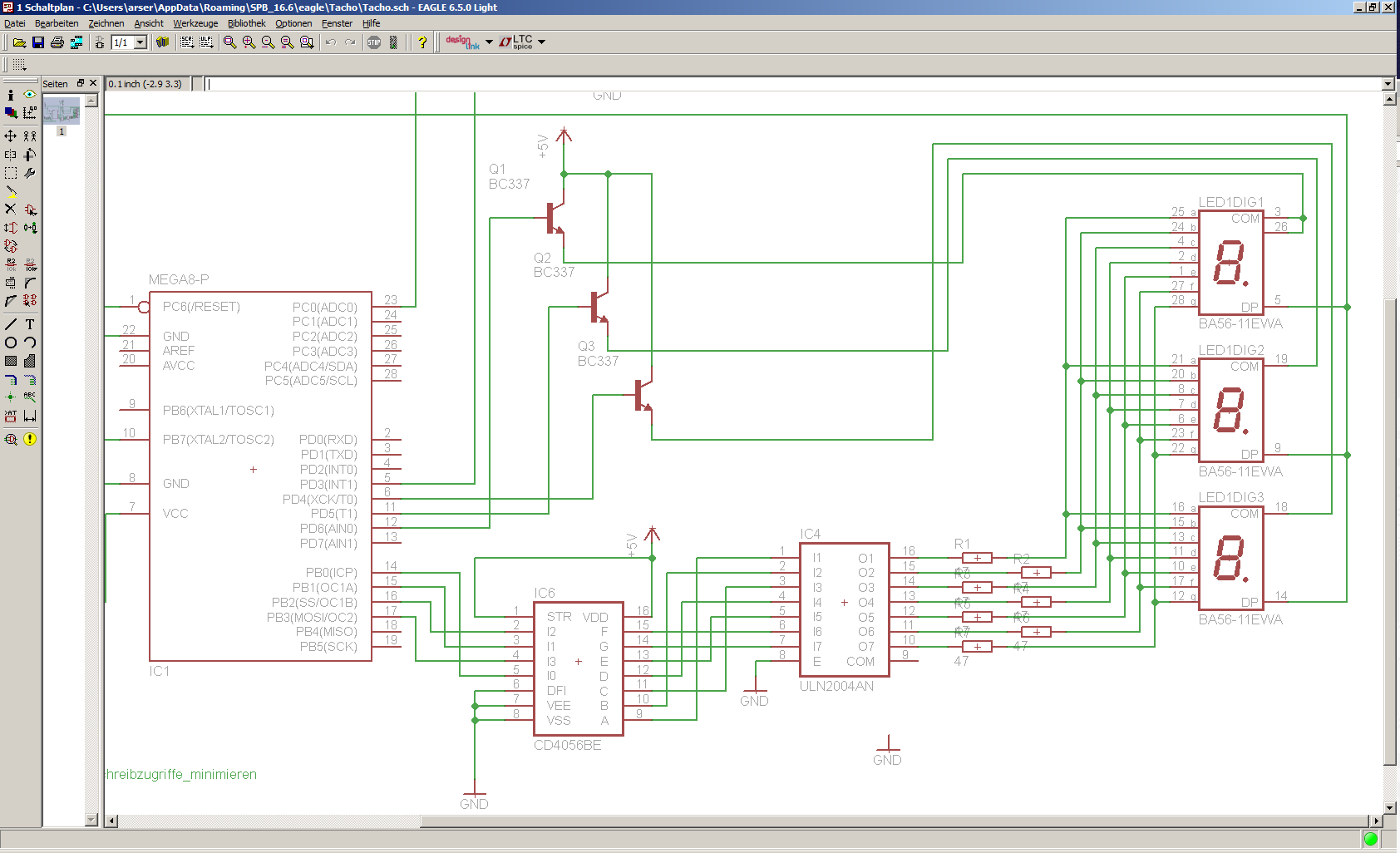Select the Wire line tool

[11, 324]
